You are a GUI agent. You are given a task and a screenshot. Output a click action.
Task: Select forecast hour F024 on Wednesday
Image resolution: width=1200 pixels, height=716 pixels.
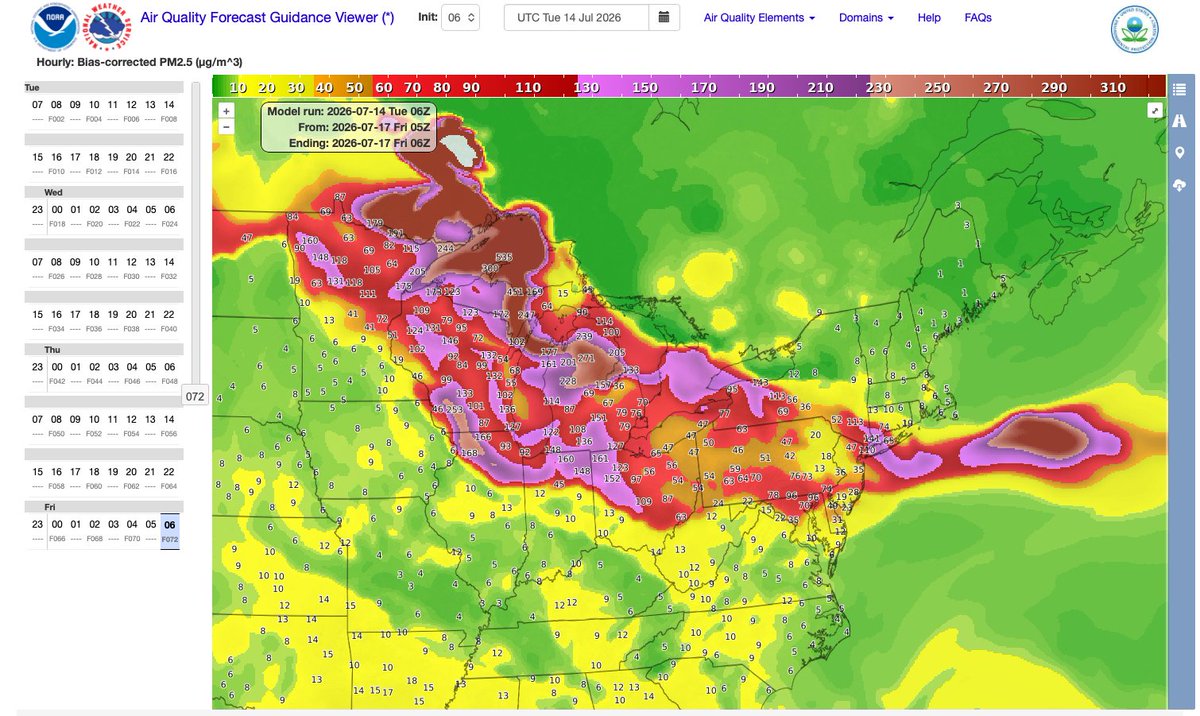tap(169, 225)
